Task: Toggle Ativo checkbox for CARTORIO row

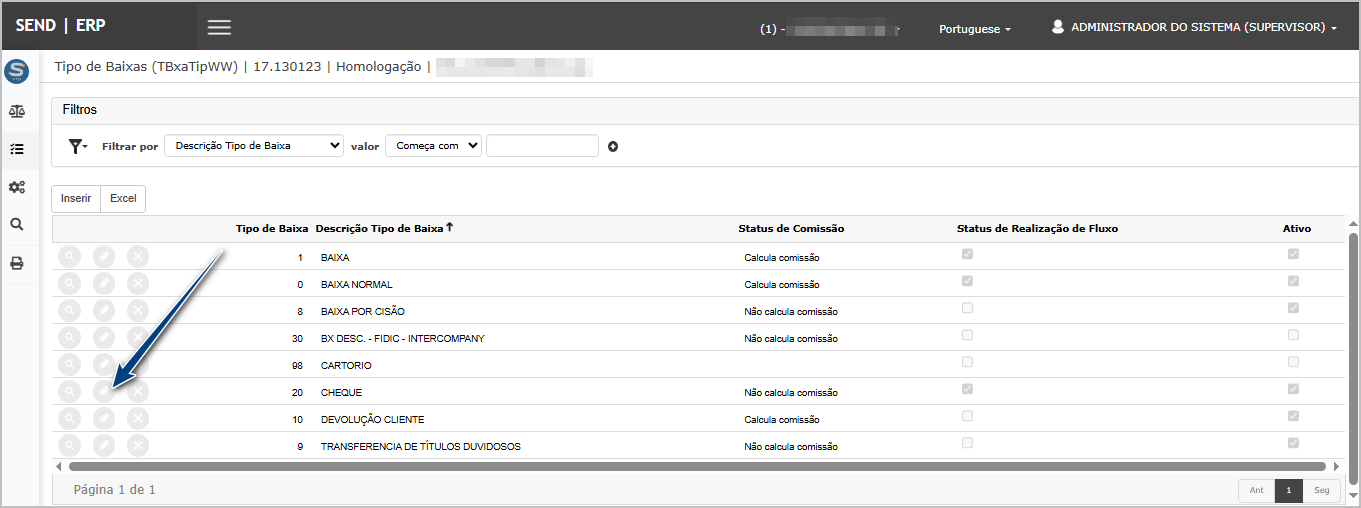Action: click(1293, 362)
